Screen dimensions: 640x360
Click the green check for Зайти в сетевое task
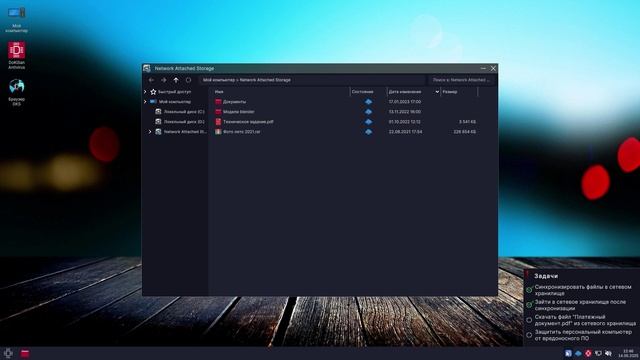(x=529, y=305)
